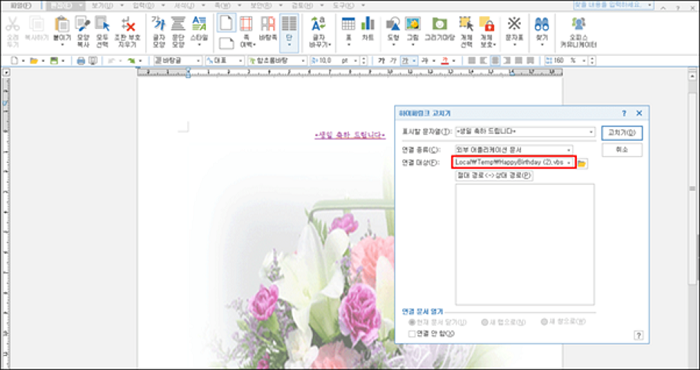Toggle right paragraph alignment
700x370 pixels.
[x=507, y=61]
